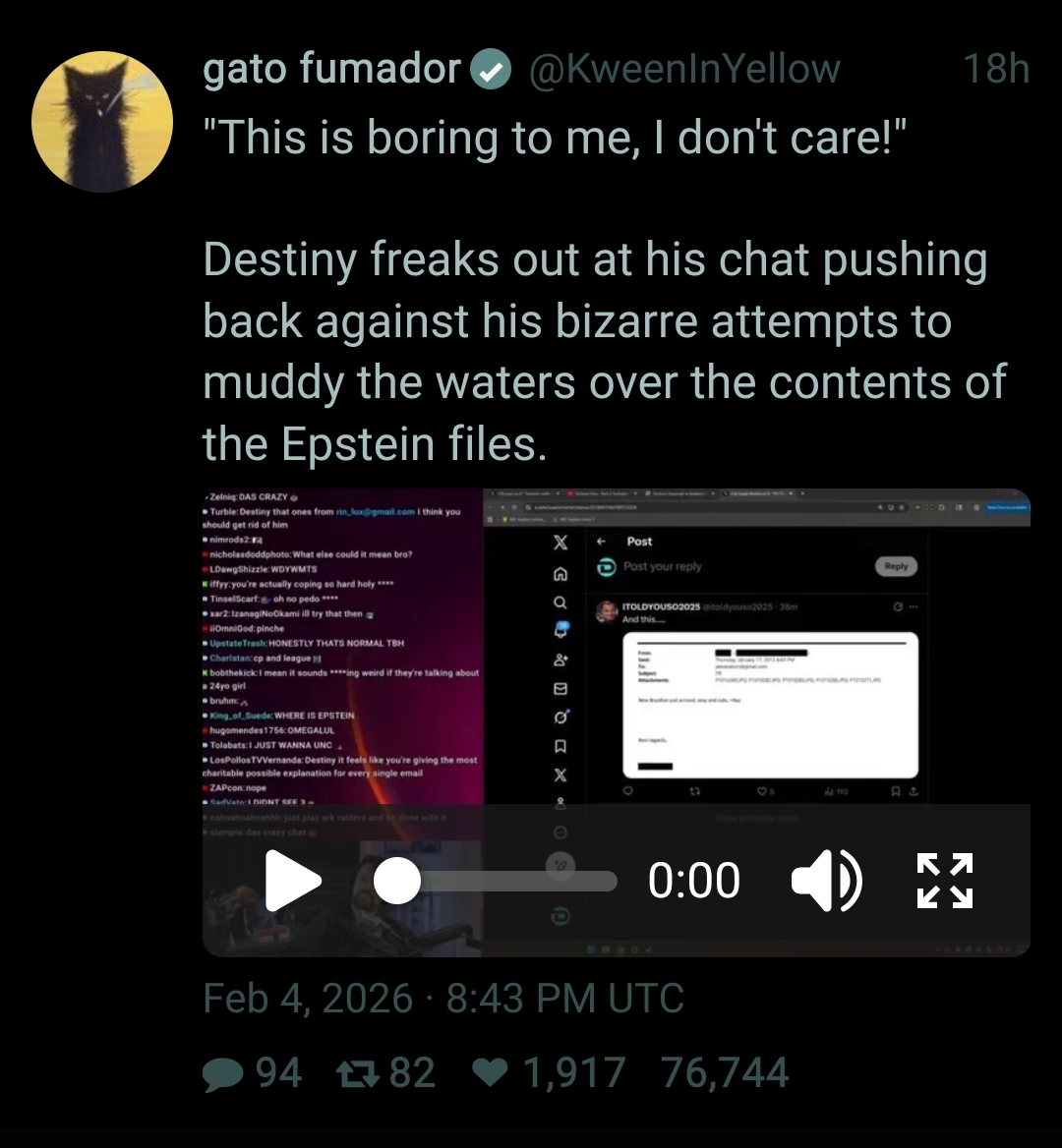Open the video in fullscreen
Screen dimensions: 1062x1148
point(945,880)
